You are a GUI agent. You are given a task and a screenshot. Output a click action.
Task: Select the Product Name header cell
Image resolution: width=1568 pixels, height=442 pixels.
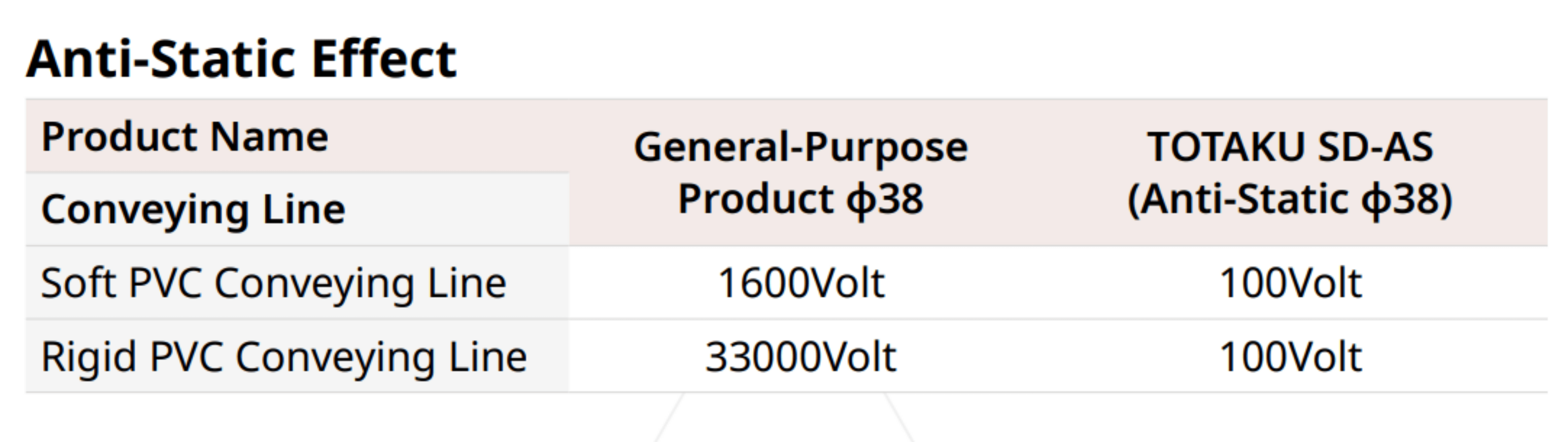(x=297, y=136)
